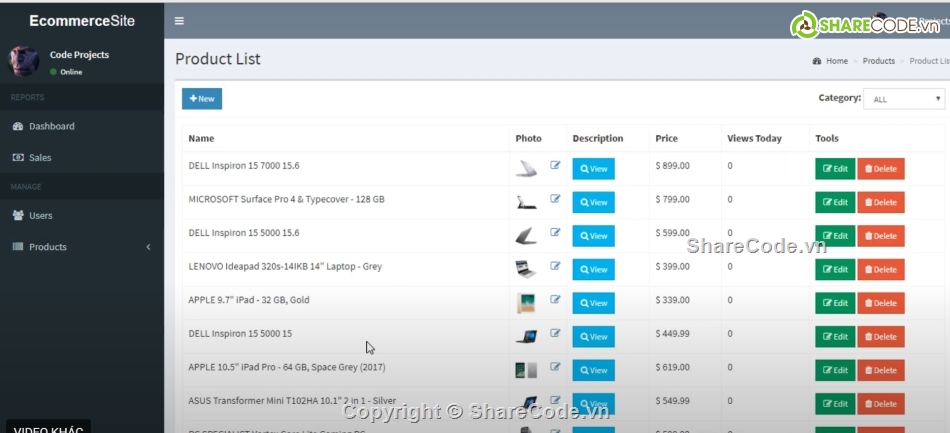View the description of APPLE 10.5" iPad Pro
This screenshot has width=950, height=433.
[x=593, y=370]
